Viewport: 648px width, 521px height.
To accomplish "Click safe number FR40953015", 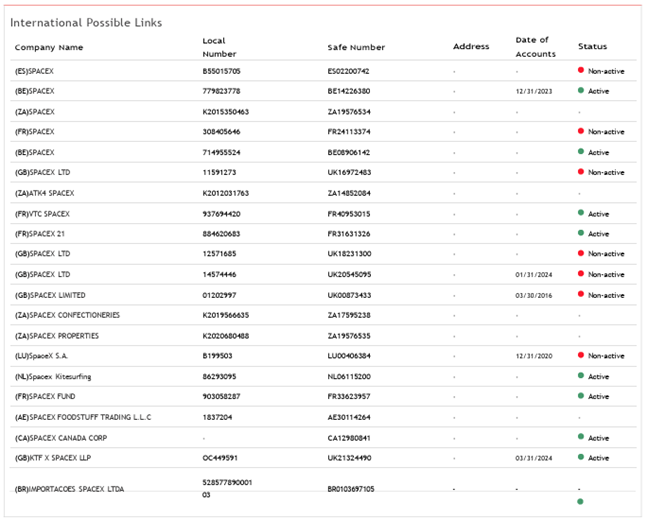I will (x=349, y=214).
